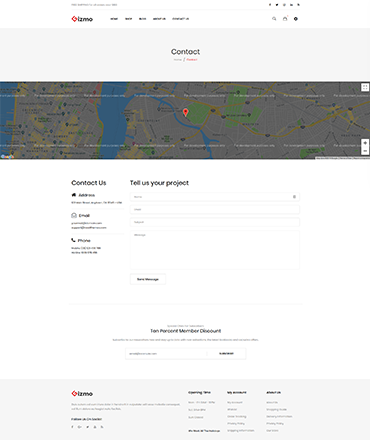Open the Shop menu item
Viewport: 370px width, 440px height.
point(128,19)
